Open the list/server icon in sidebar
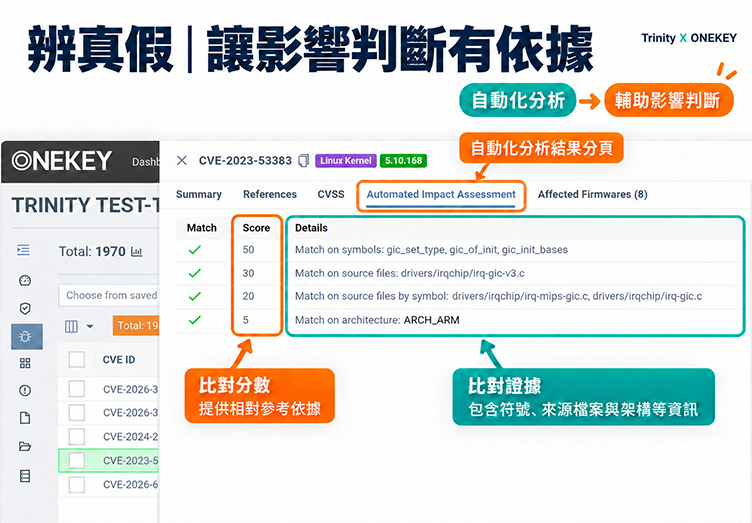Image resolution: width=752 pixels, height=523 pixels. click(x=25, y=476)
